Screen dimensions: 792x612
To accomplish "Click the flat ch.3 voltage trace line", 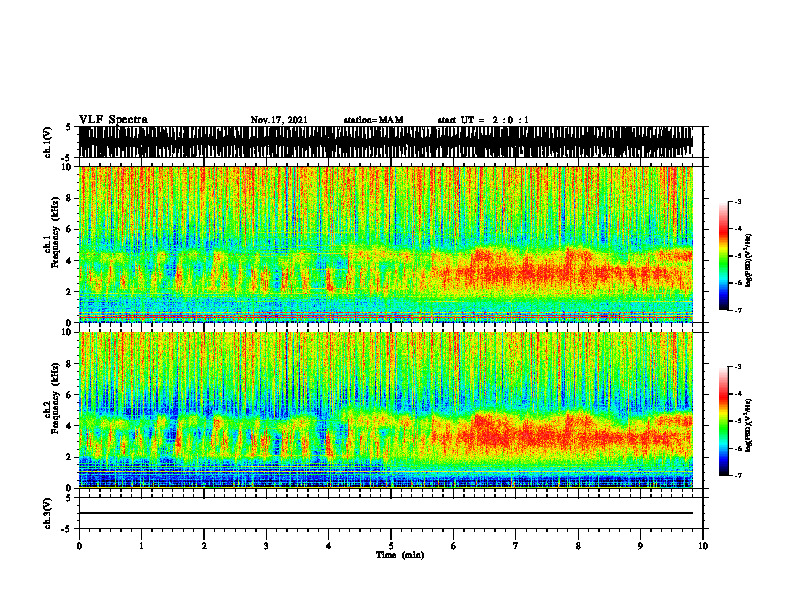I will pyautogui.click(x=386, y=513).
